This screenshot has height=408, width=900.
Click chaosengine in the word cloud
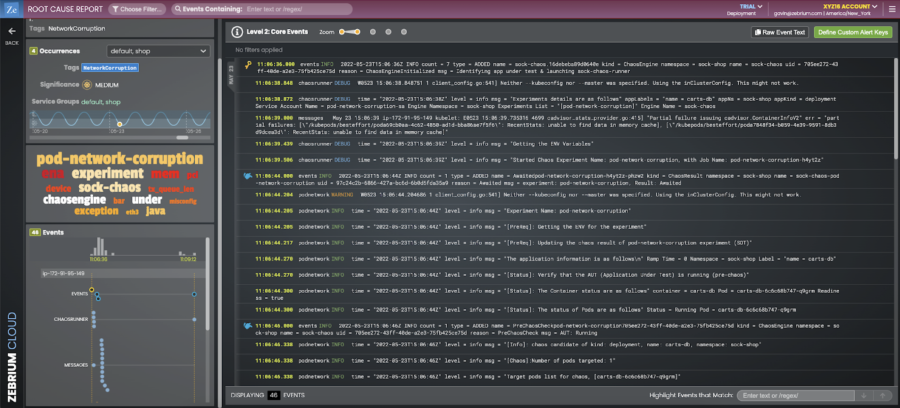(74, 200)
